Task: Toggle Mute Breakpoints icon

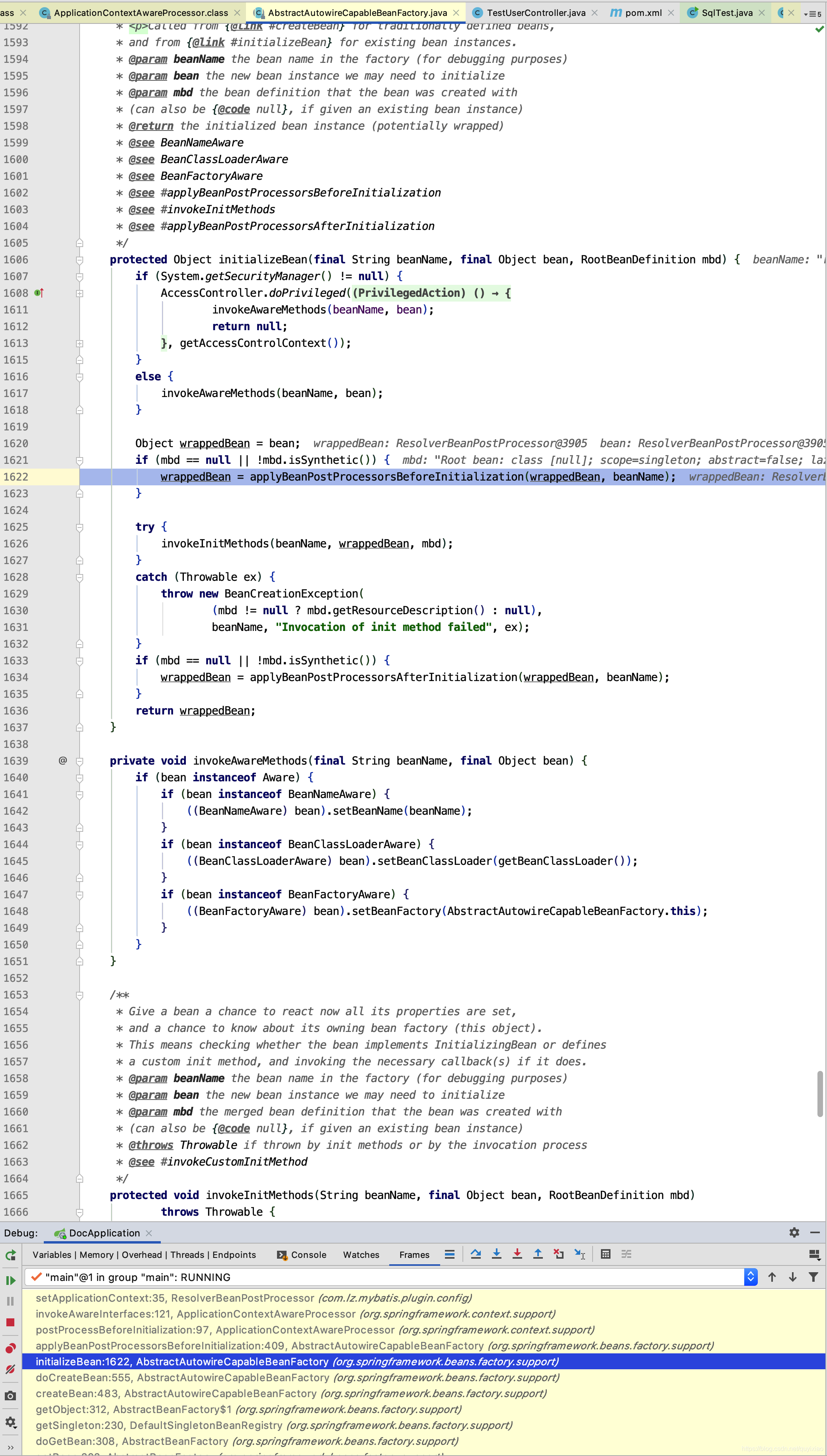Action: point(10,1369)
